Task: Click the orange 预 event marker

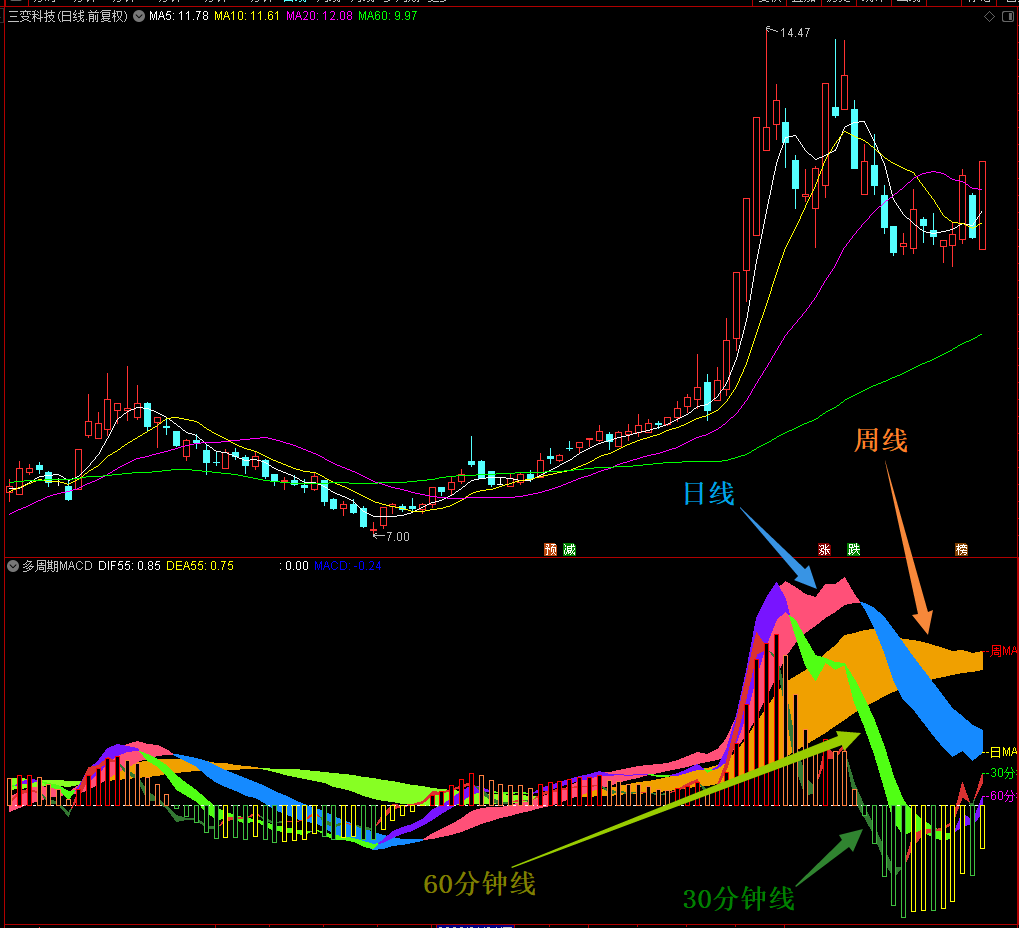Action: 550,550
